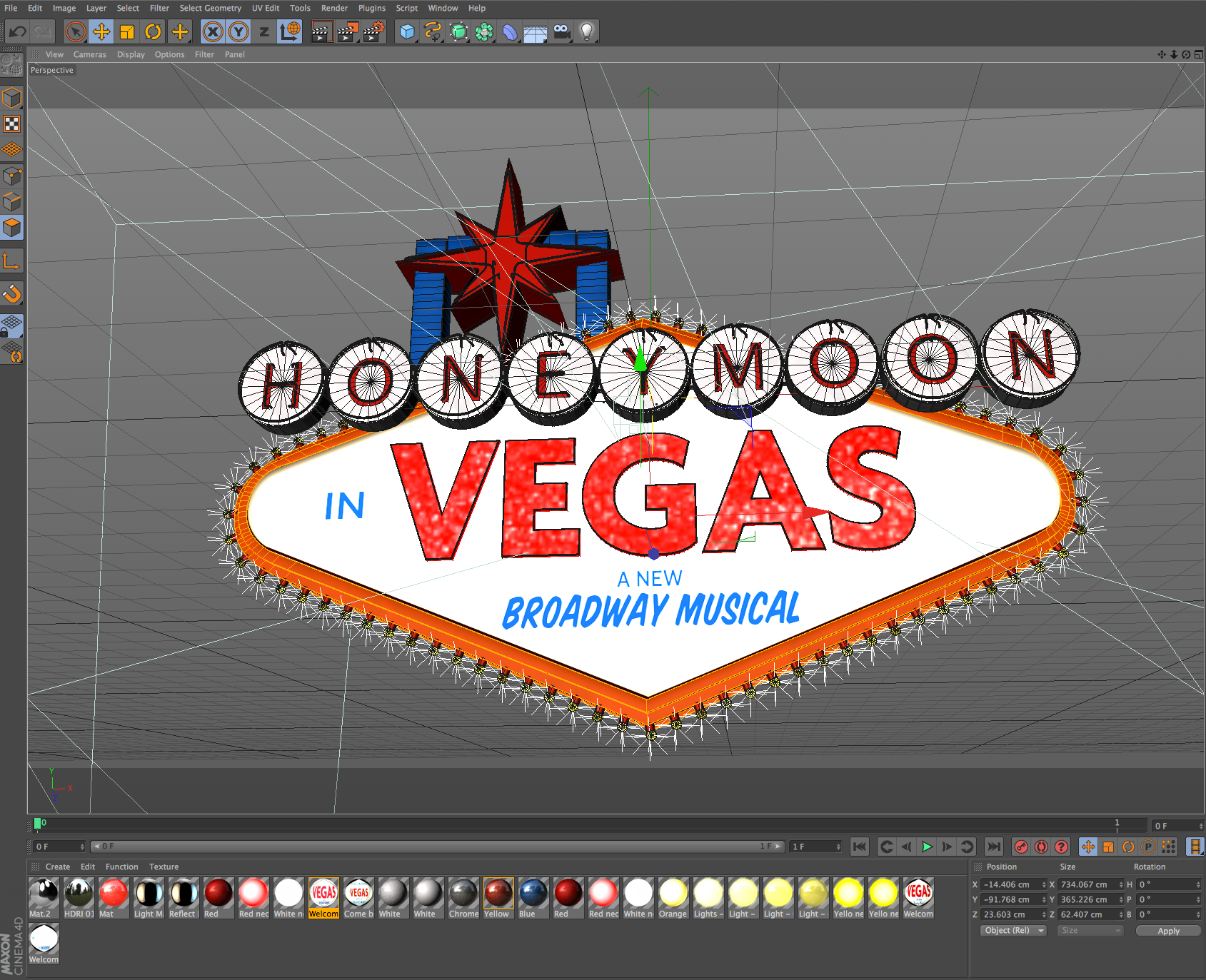Go to end of animation
The image size is (1206, 980).
993,847
